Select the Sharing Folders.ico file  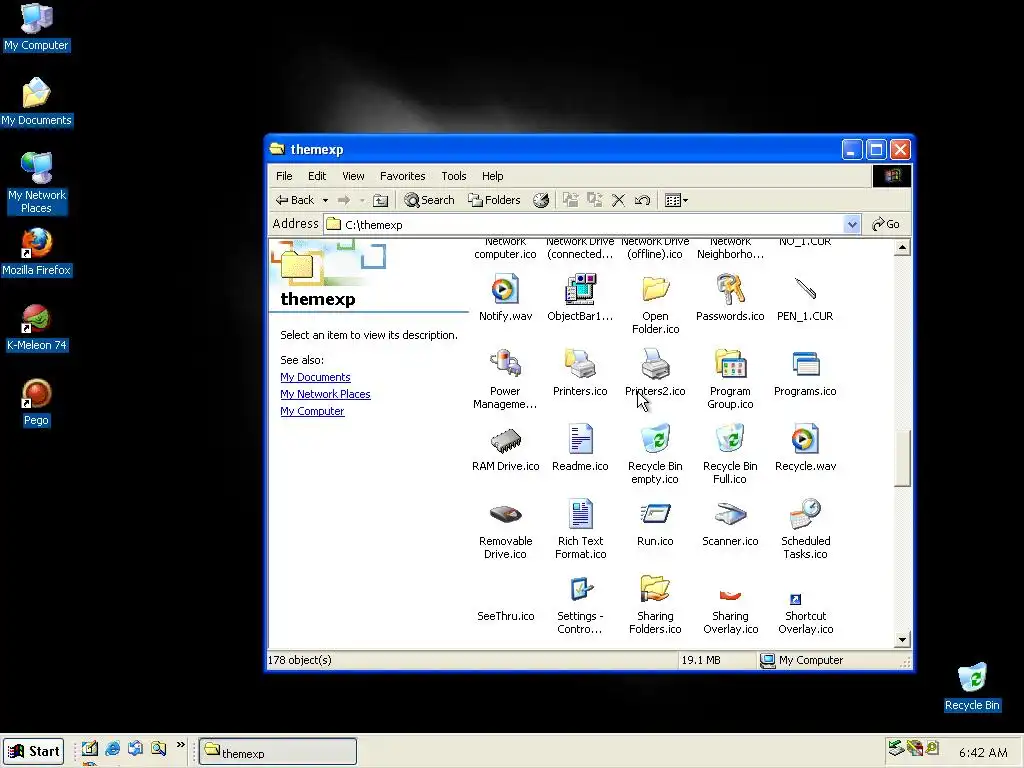(655, 590)
